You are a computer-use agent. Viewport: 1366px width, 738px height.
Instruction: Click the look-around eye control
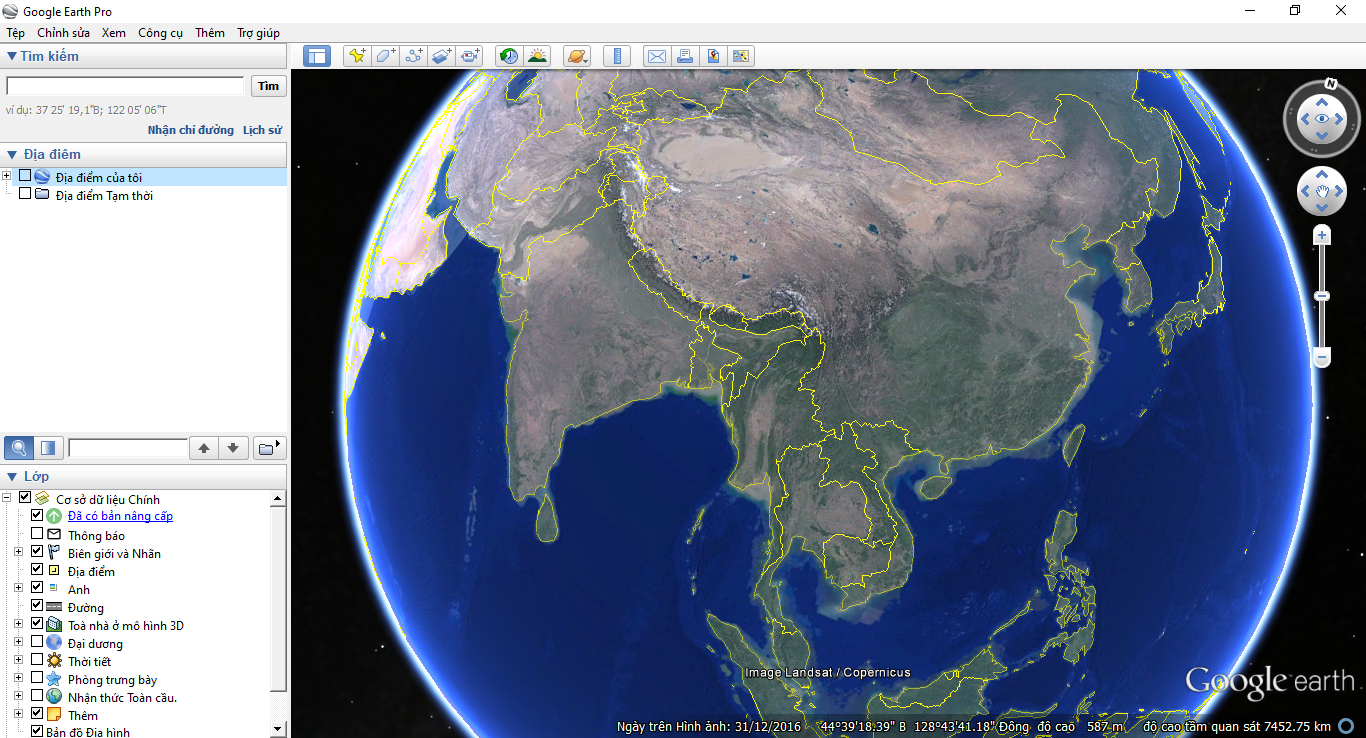point(1322,119)
